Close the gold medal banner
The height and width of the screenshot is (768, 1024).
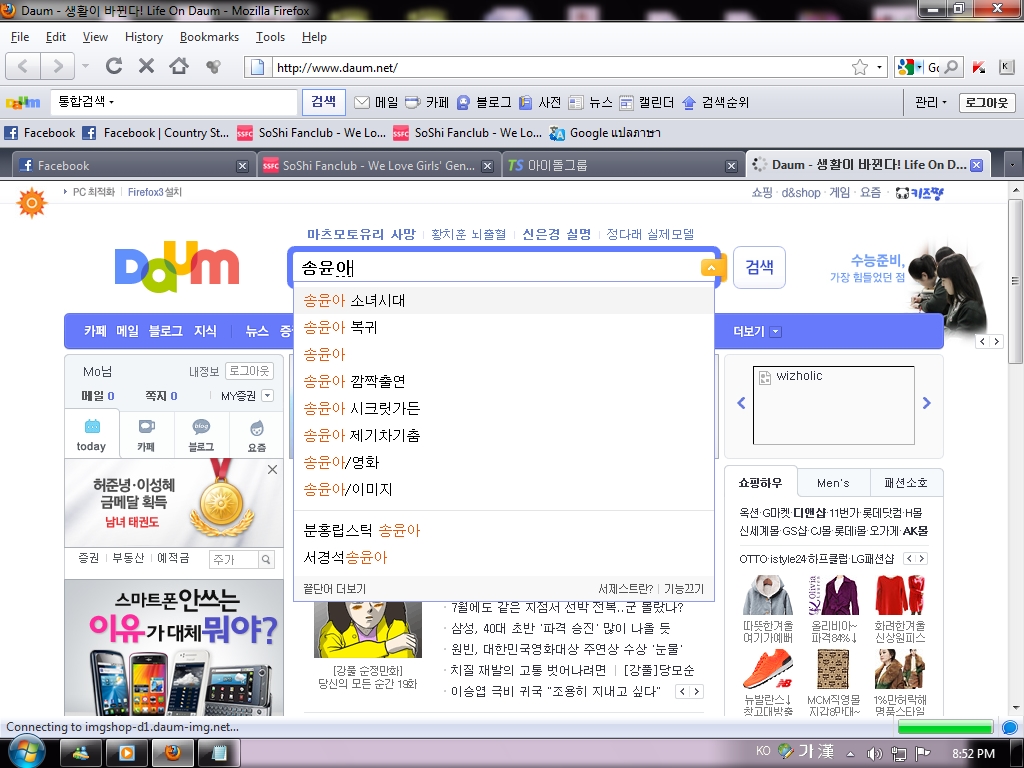[272, 470]
